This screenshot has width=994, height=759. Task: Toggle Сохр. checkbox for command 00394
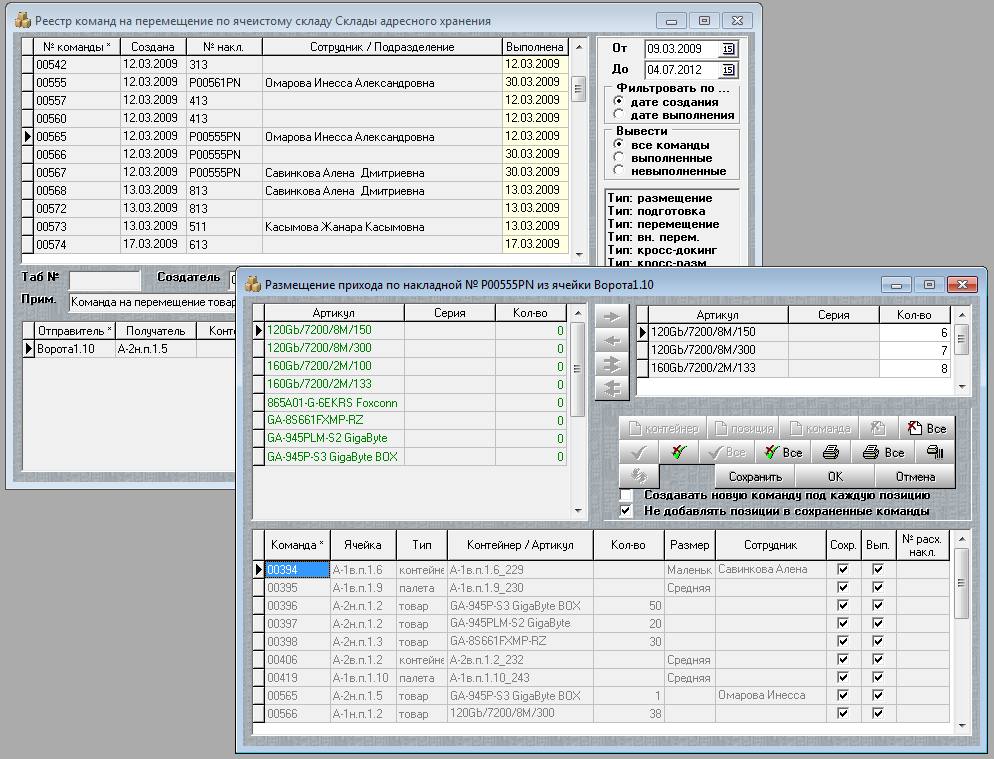[843, 569]
